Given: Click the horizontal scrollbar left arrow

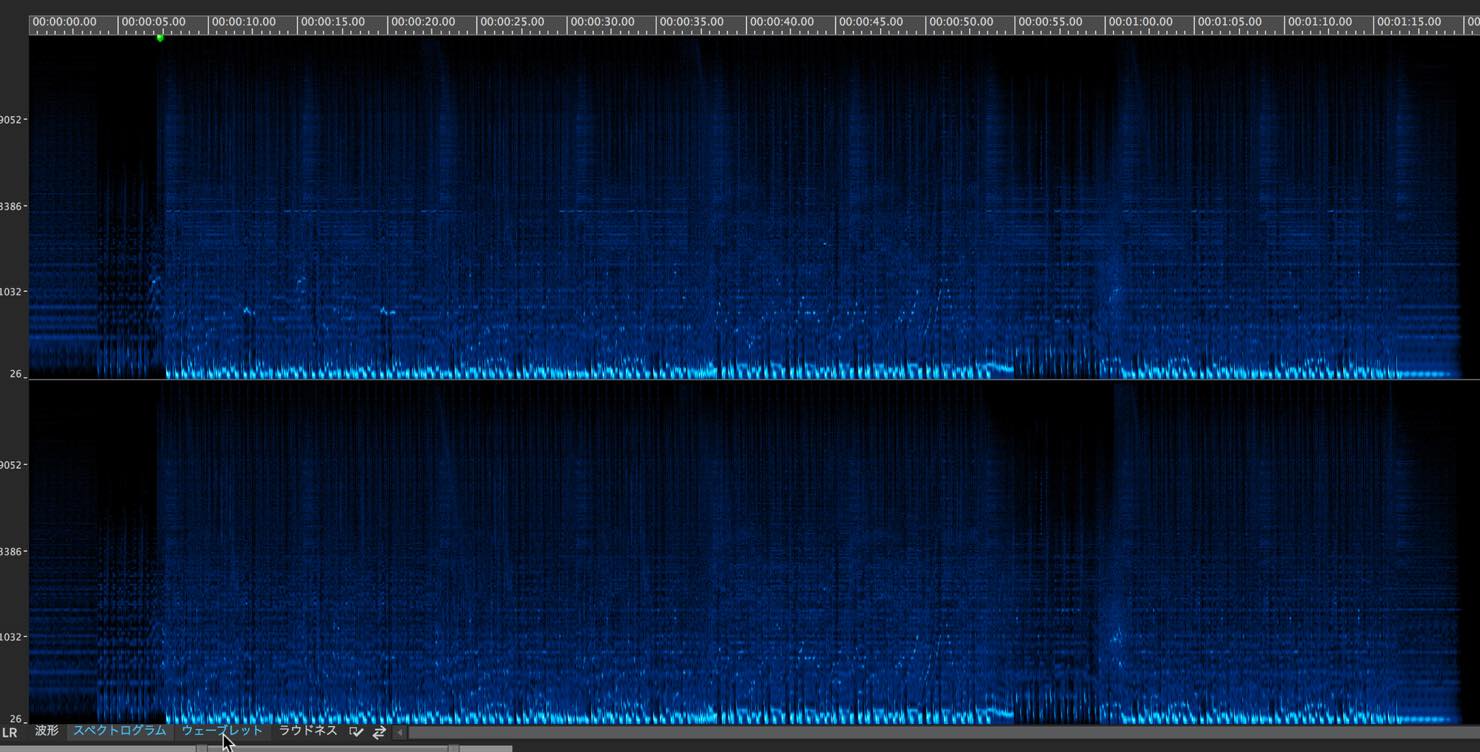Looking at the screenshot, I should pos(400,732).
